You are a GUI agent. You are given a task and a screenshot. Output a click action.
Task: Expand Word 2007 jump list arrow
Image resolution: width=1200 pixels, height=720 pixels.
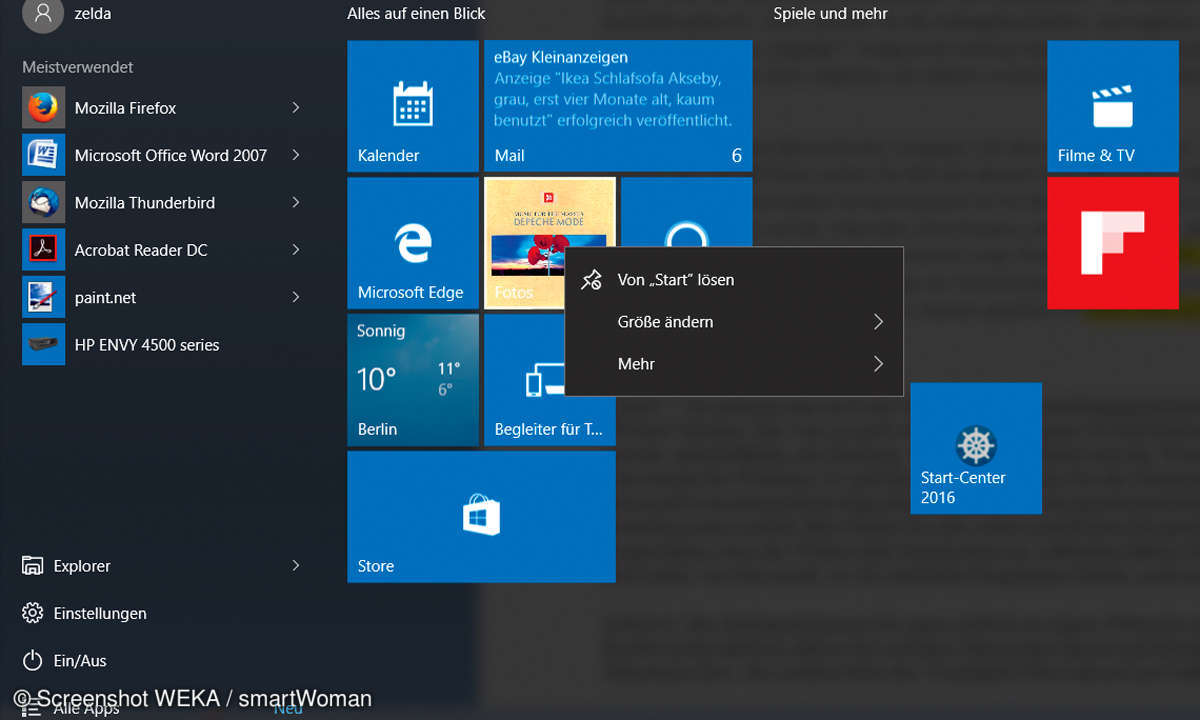tap(296, 155)
